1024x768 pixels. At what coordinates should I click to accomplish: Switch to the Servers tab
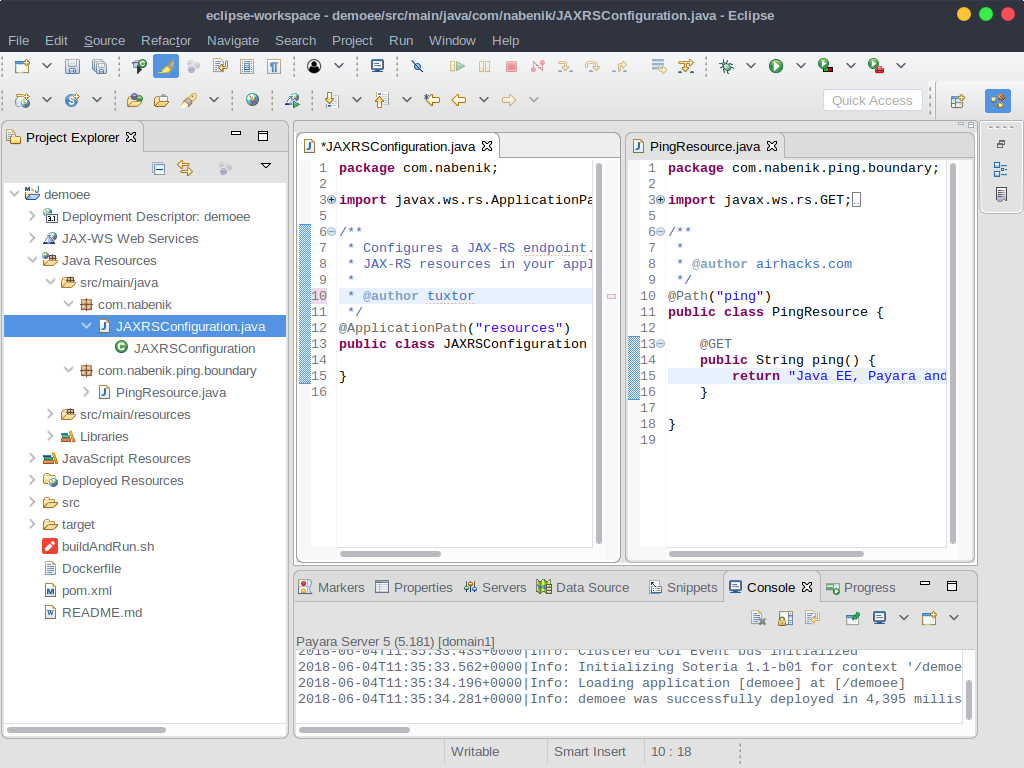coord(495,587)
